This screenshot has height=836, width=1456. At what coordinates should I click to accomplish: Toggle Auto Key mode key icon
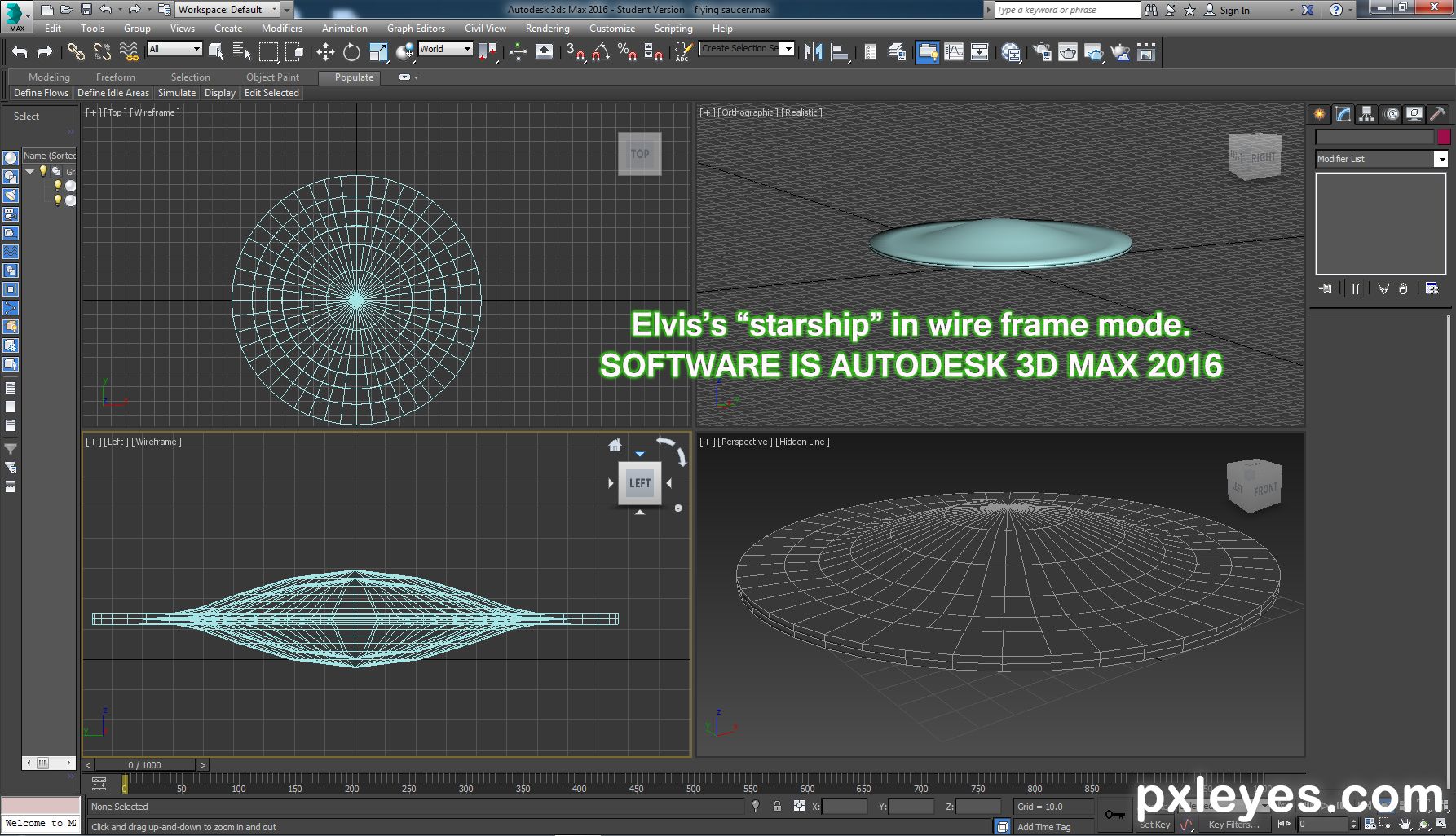coord(1114,814)
